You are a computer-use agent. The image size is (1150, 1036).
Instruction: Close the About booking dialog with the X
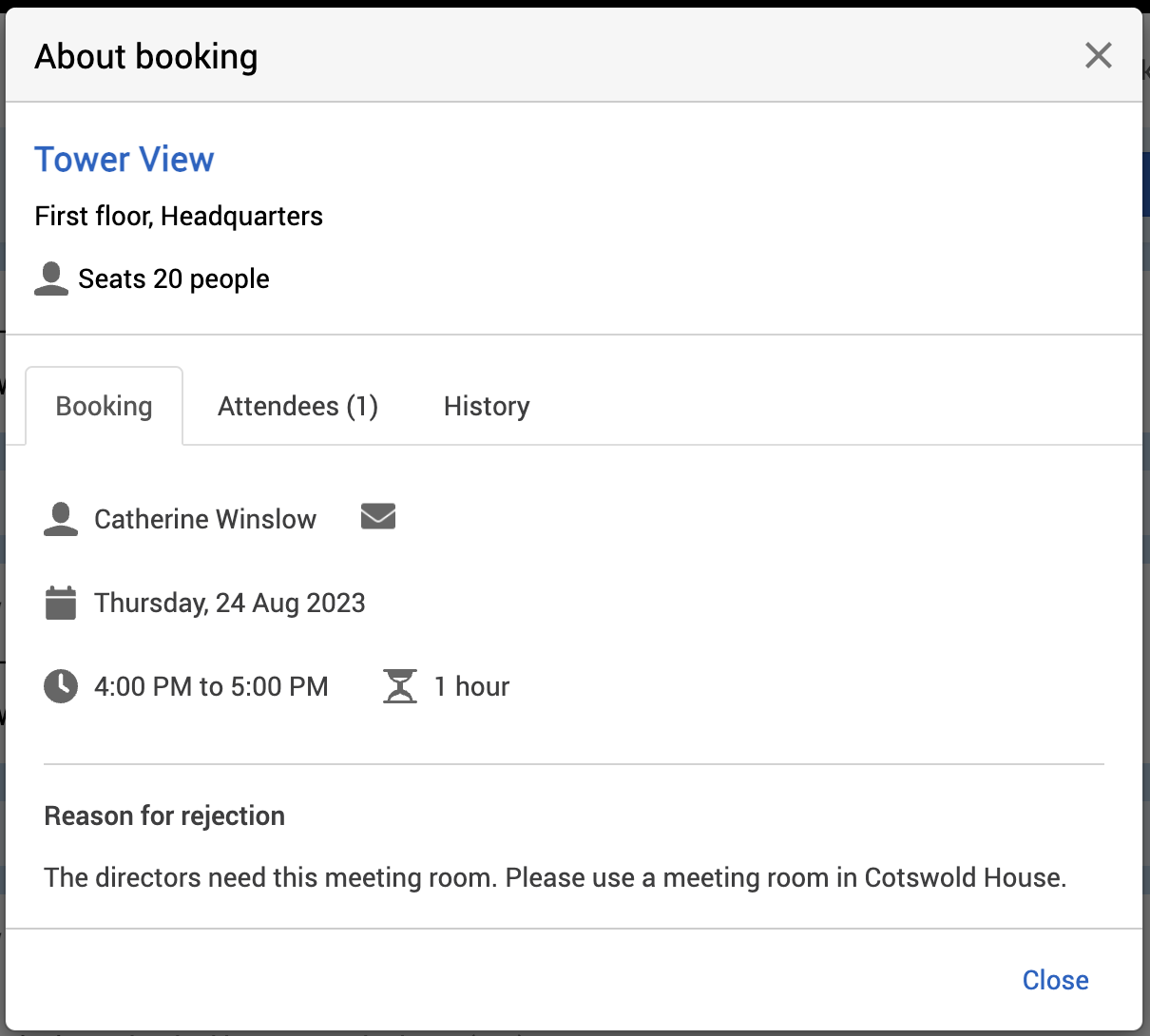point(1098,55)
